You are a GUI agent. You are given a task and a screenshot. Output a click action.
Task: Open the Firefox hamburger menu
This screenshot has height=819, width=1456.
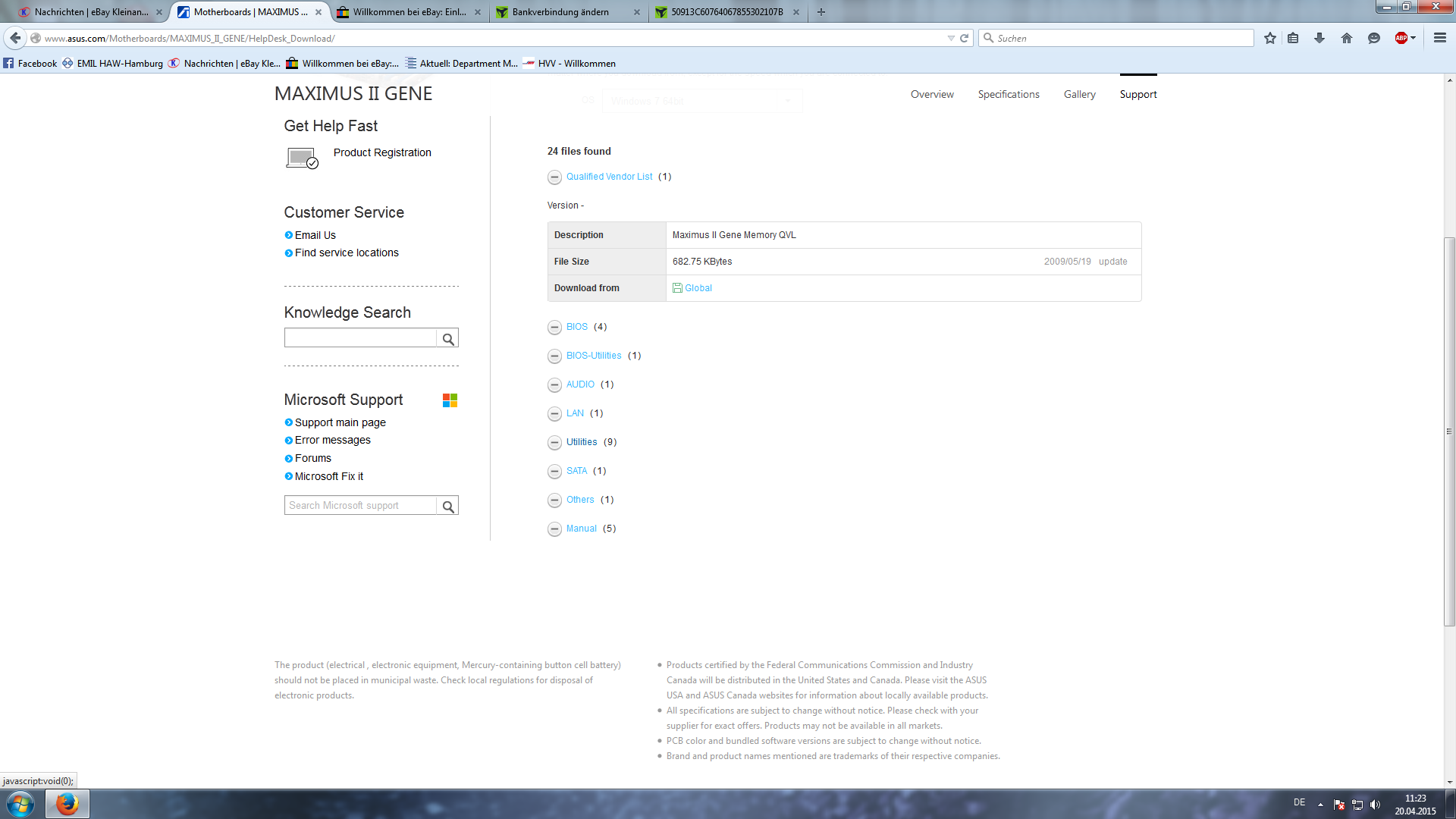click(x=1439, y=38)
